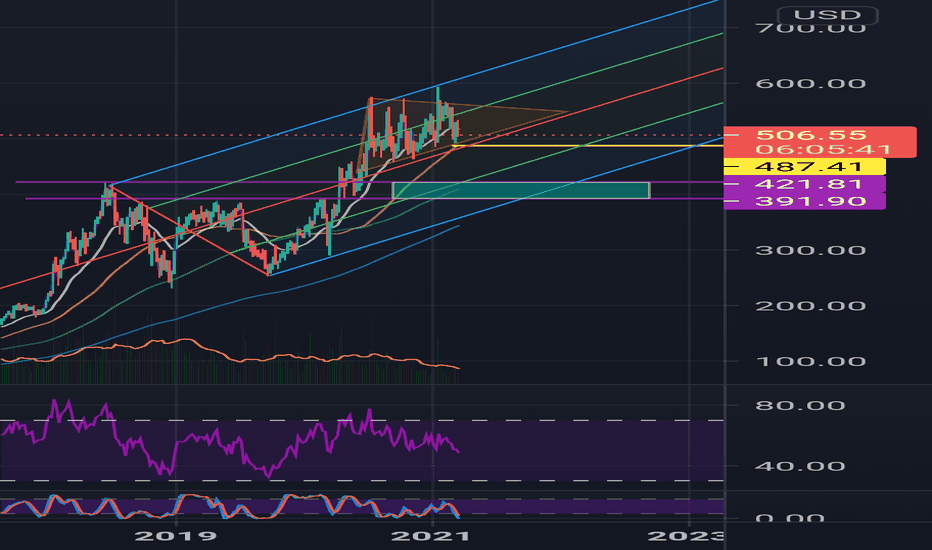Select the yellow horizontal price line
Screen dimensions: 932x550
pyautogui.click(x=588, y=146)
